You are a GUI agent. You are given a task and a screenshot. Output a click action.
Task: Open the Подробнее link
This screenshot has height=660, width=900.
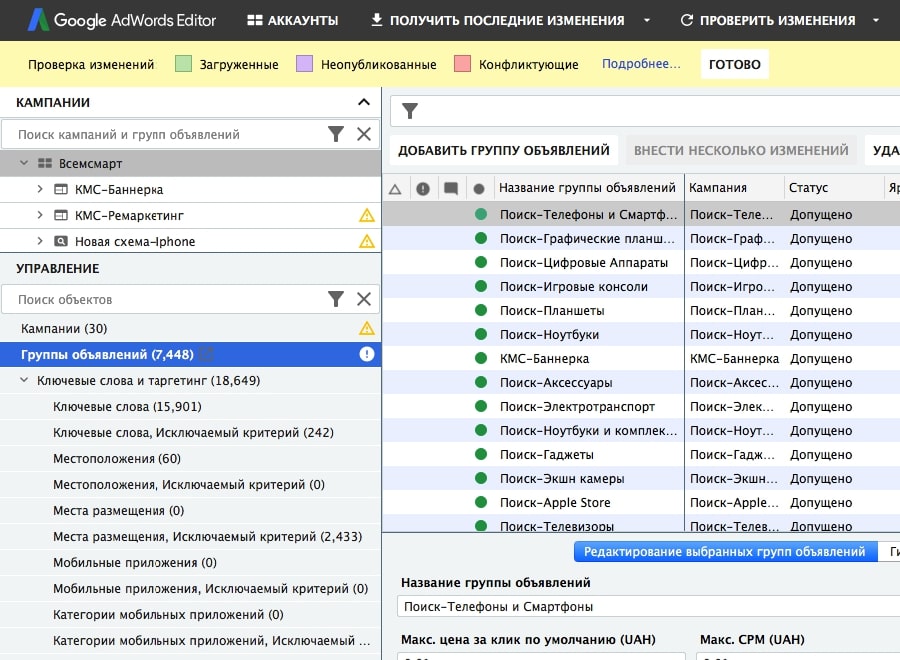[641, 64]
